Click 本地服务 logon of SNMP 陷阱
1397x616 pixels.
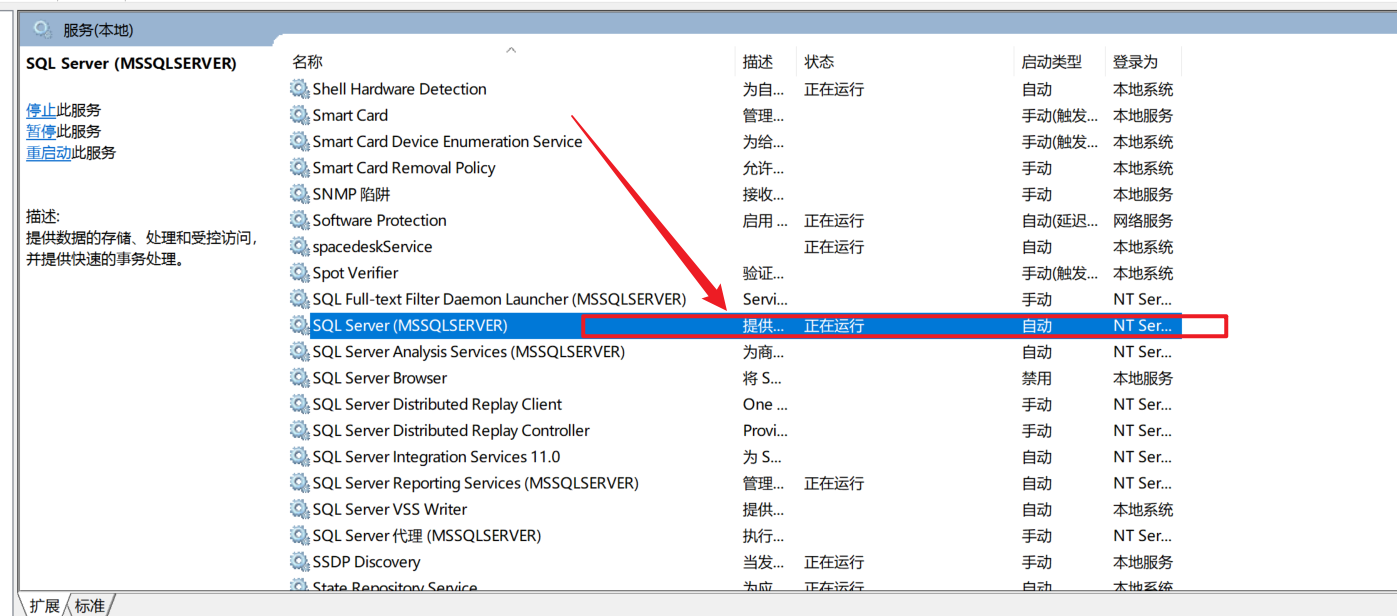pyautogui.click(x=1143, y=194)
